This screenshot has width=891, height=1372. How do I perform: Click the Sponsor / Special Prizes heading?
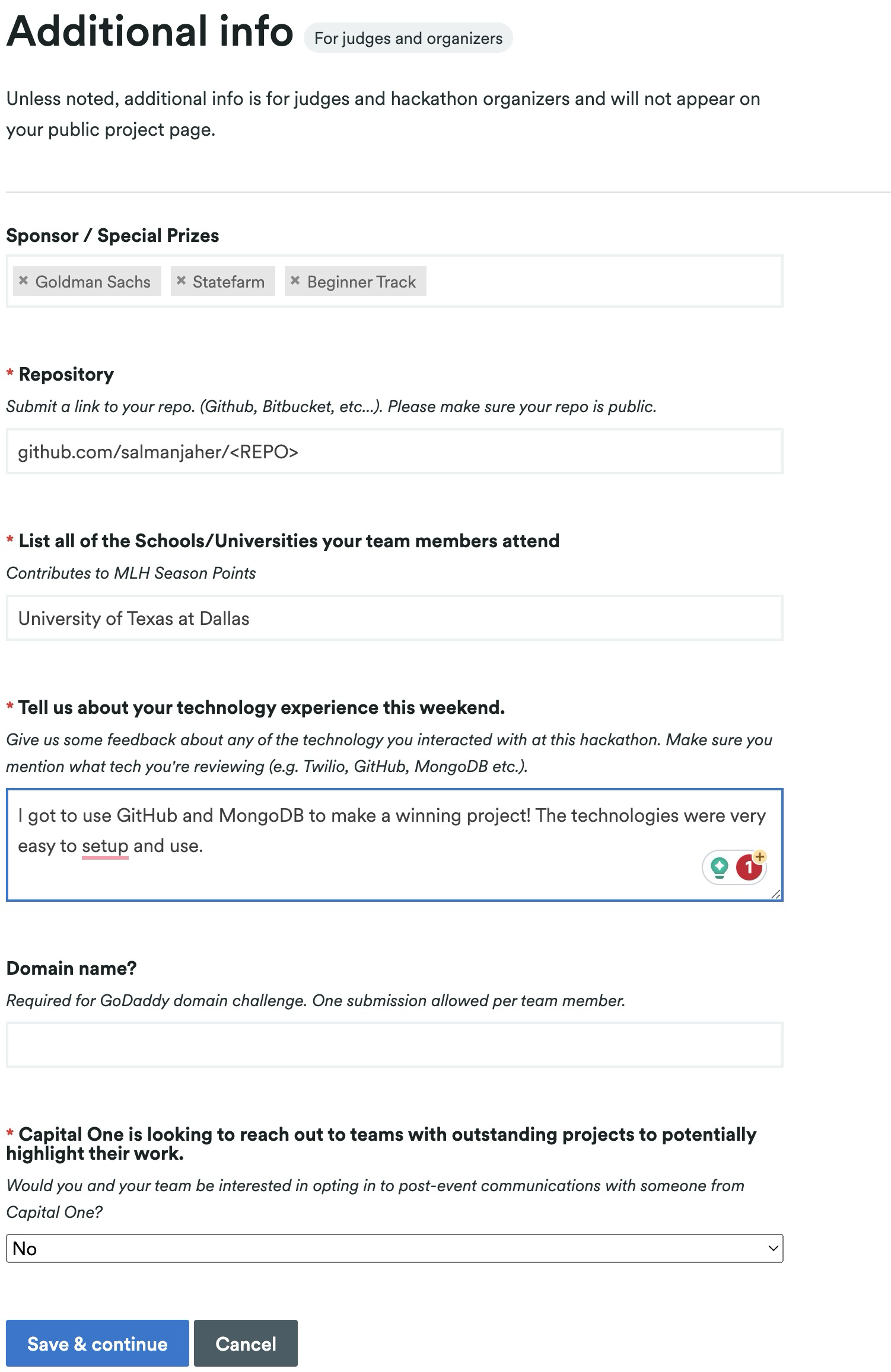[113, 235]
